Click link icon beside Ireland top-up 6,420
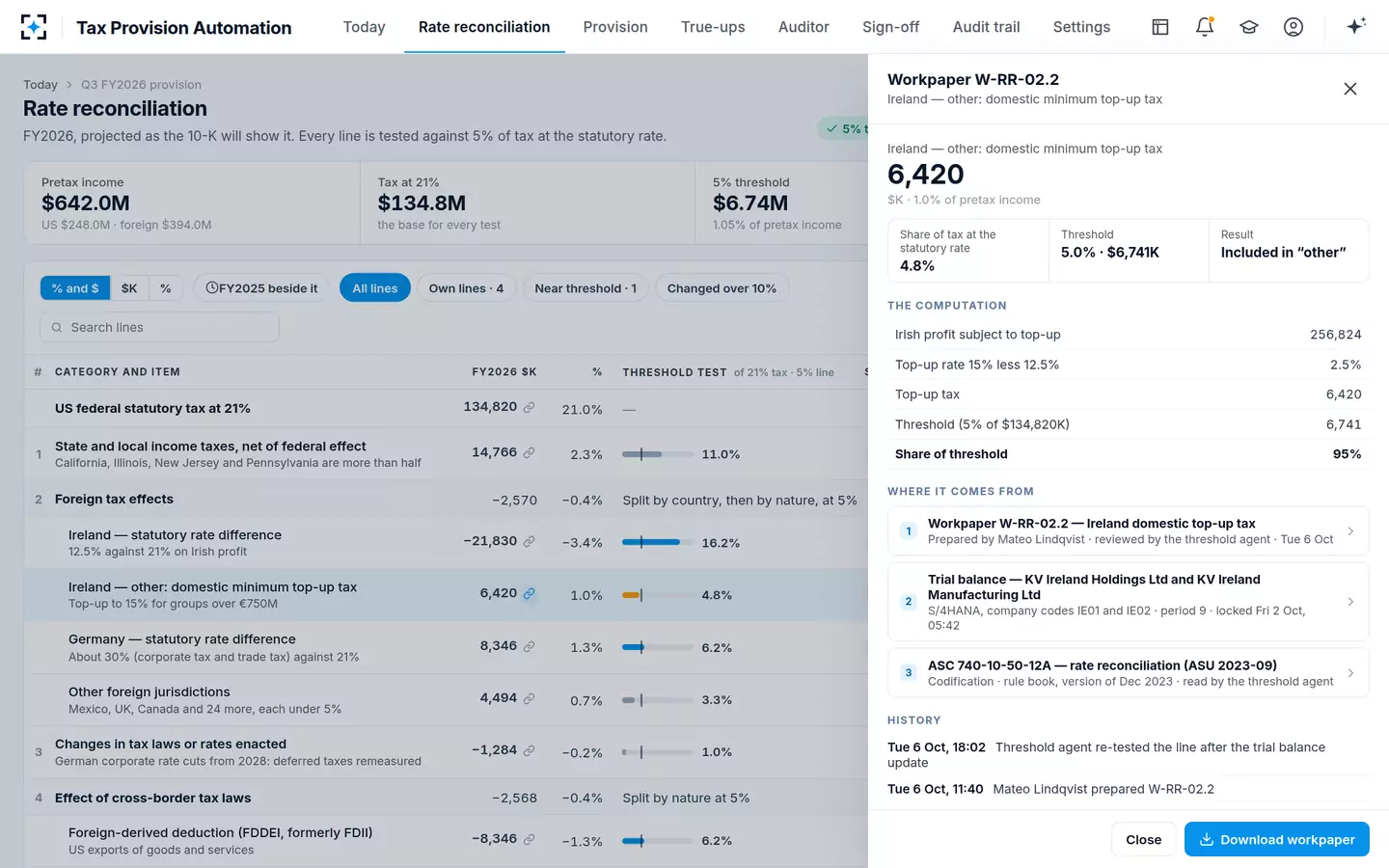Image resolution: width=1389 pixels, height=868 pixels. pos(529,593)
